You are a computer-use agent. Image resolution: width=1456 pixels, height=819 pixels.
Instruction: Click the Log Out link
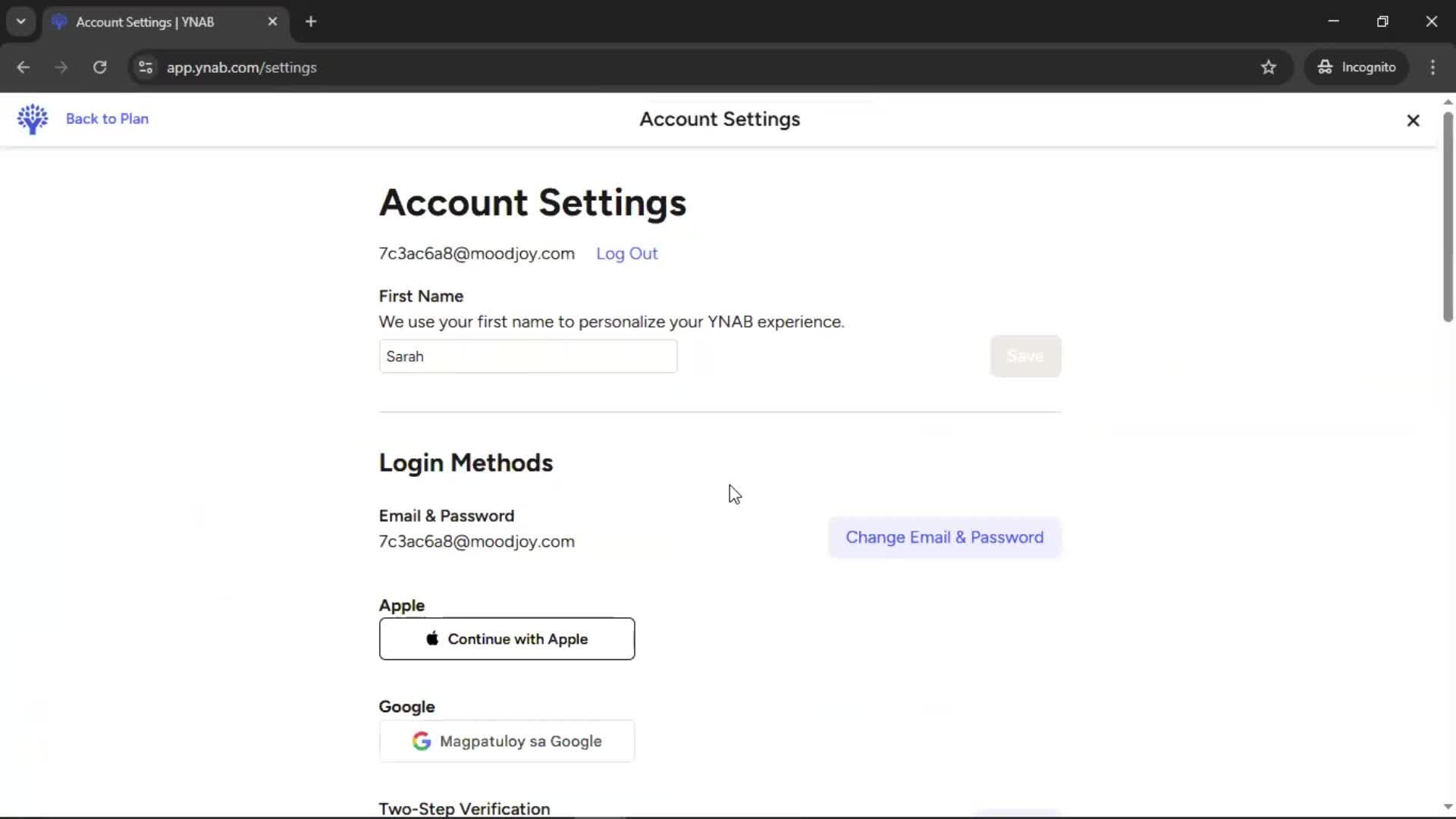pyautogui.click(x=626, y=254)
